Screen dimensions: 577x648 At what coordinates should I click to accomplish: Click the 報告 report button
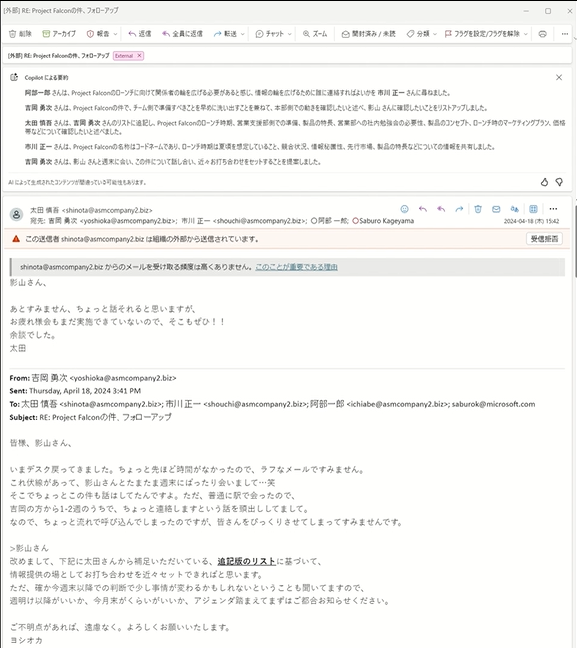(98, 34)
